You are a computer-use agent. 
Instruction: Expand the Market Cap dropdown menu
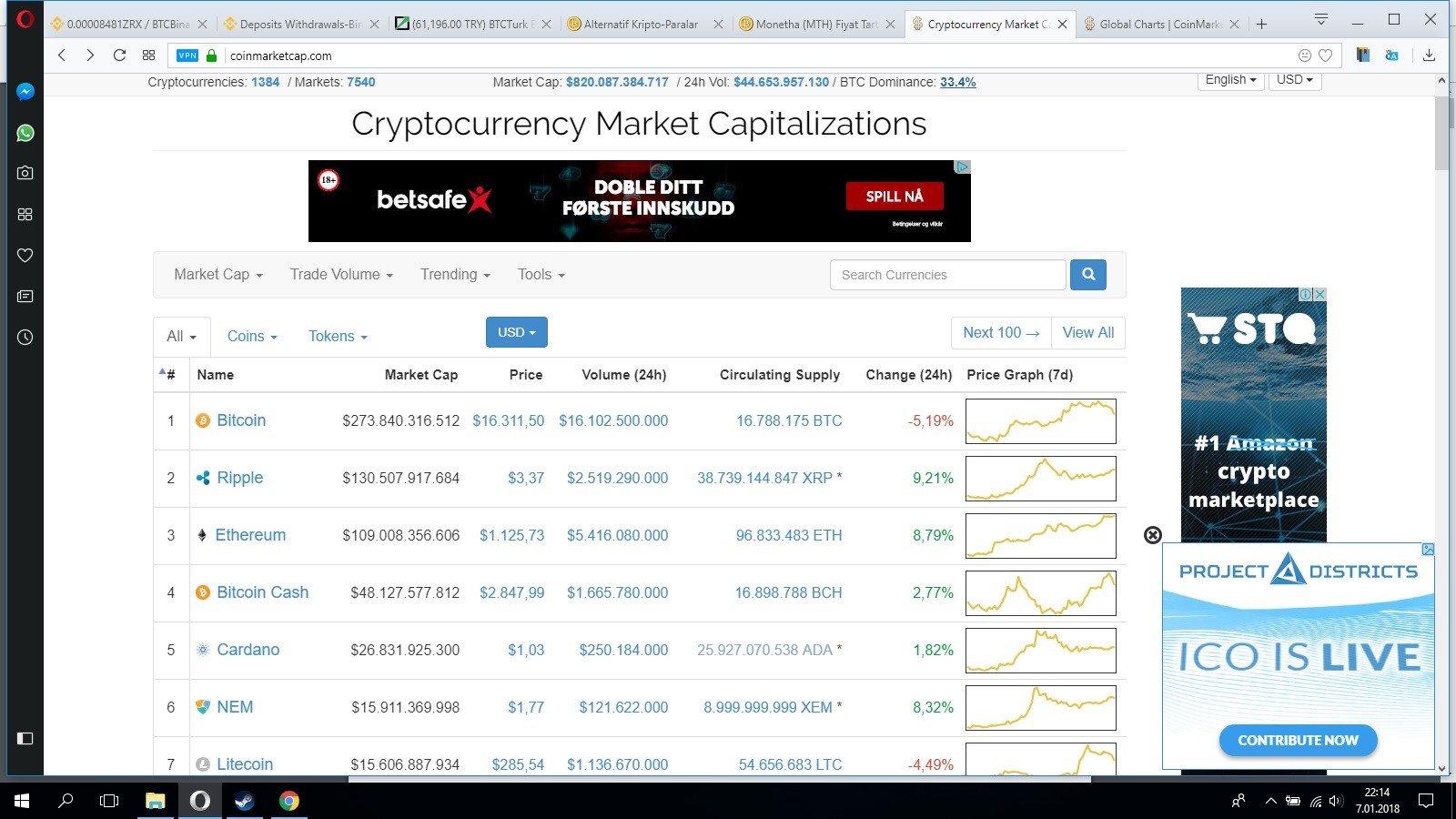coord(218,275)
